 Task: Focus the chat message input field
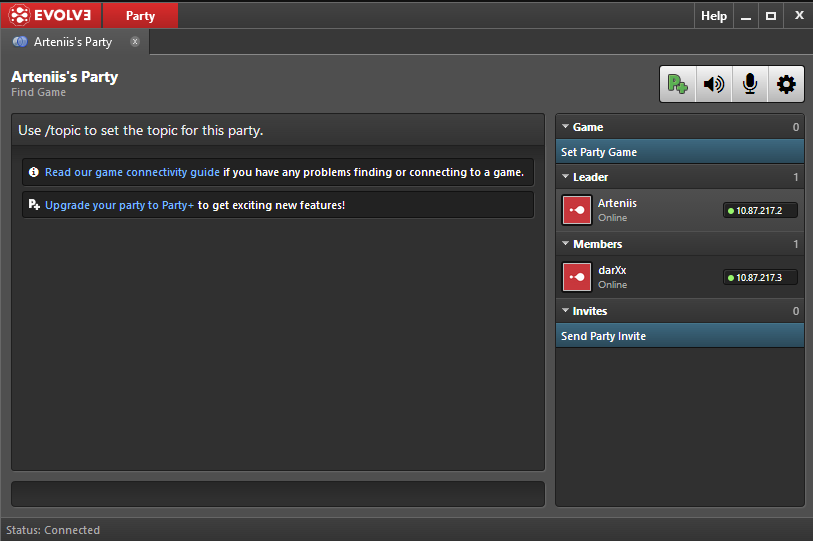(x=278, y=494)
